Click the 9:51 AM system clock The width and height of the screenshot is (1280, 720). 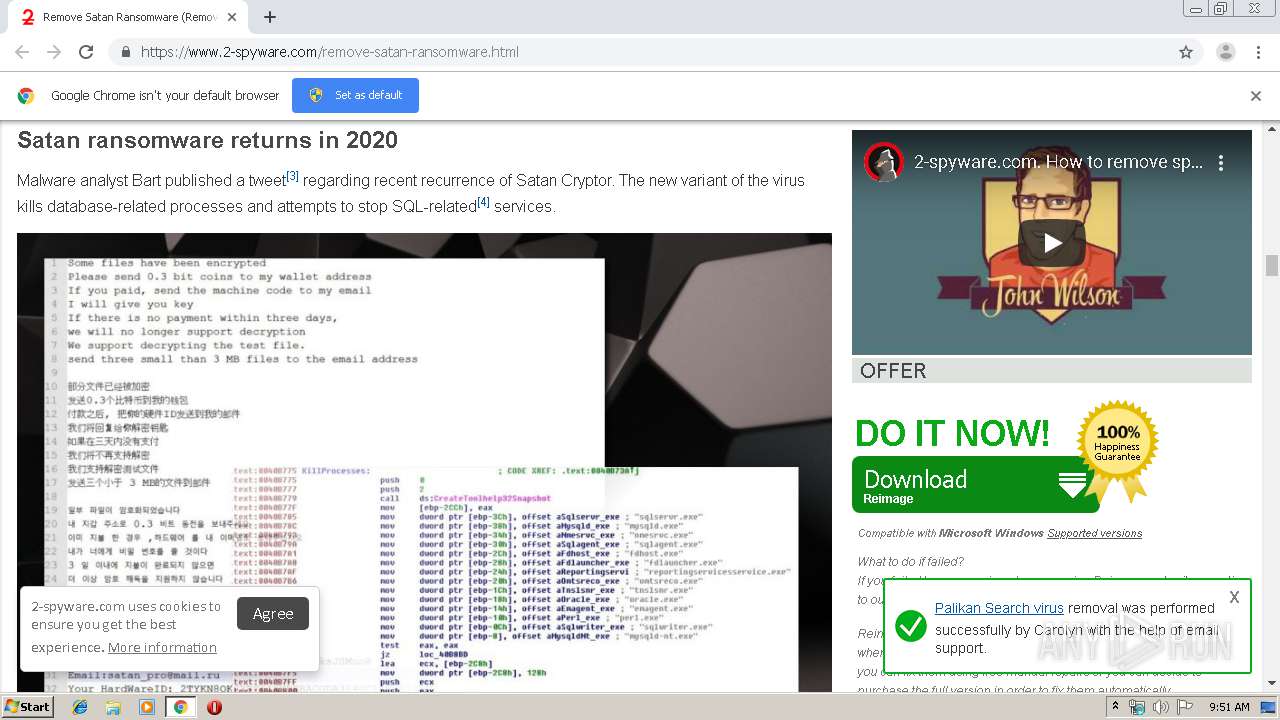pos(1229,707)
